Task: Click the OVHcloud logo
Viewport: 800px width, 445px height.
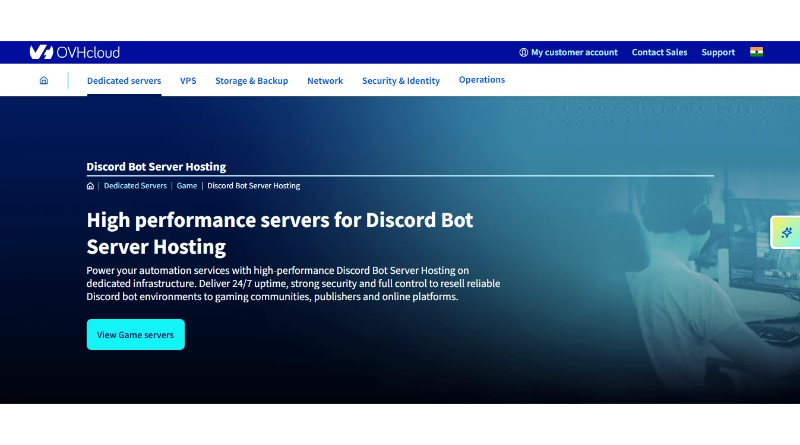Action: click(x=74, y=52)
